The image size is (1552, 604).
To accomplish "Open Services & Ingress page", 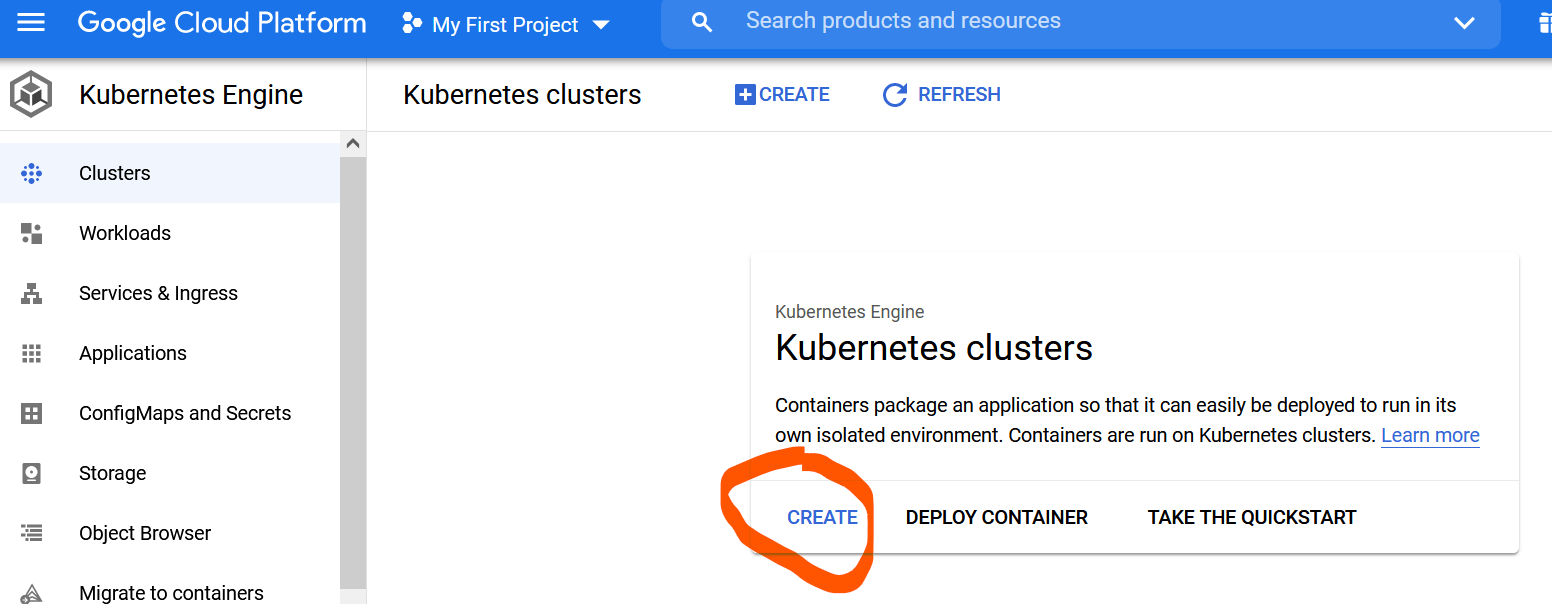I will (170, 293).
